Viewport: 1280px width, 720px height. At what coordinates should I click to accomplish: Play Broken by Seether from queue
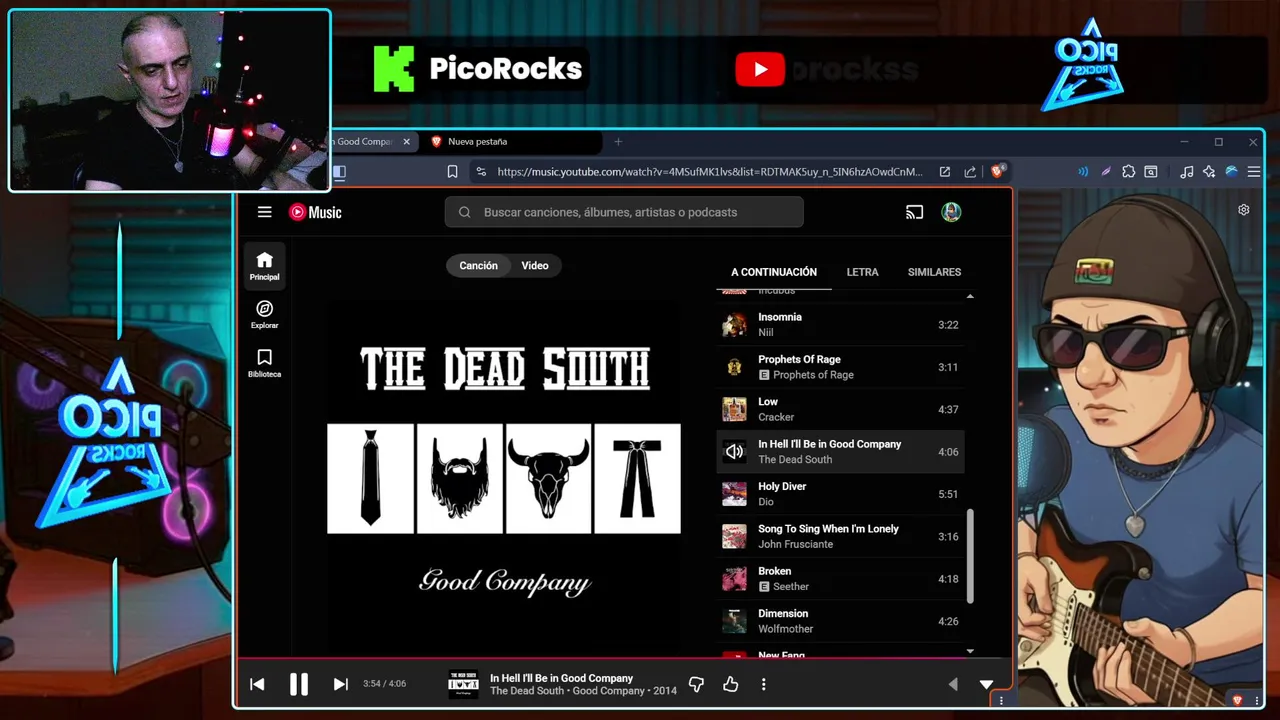pyautogui.click(x=841, y=579)
